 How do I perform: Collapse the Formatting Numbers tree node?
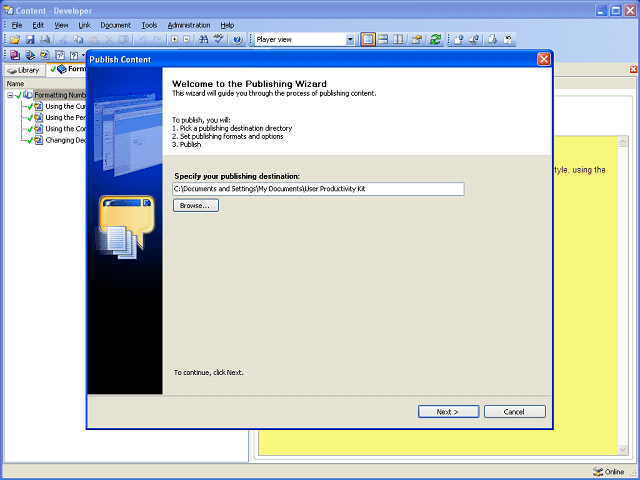click(x=10, y=96)
